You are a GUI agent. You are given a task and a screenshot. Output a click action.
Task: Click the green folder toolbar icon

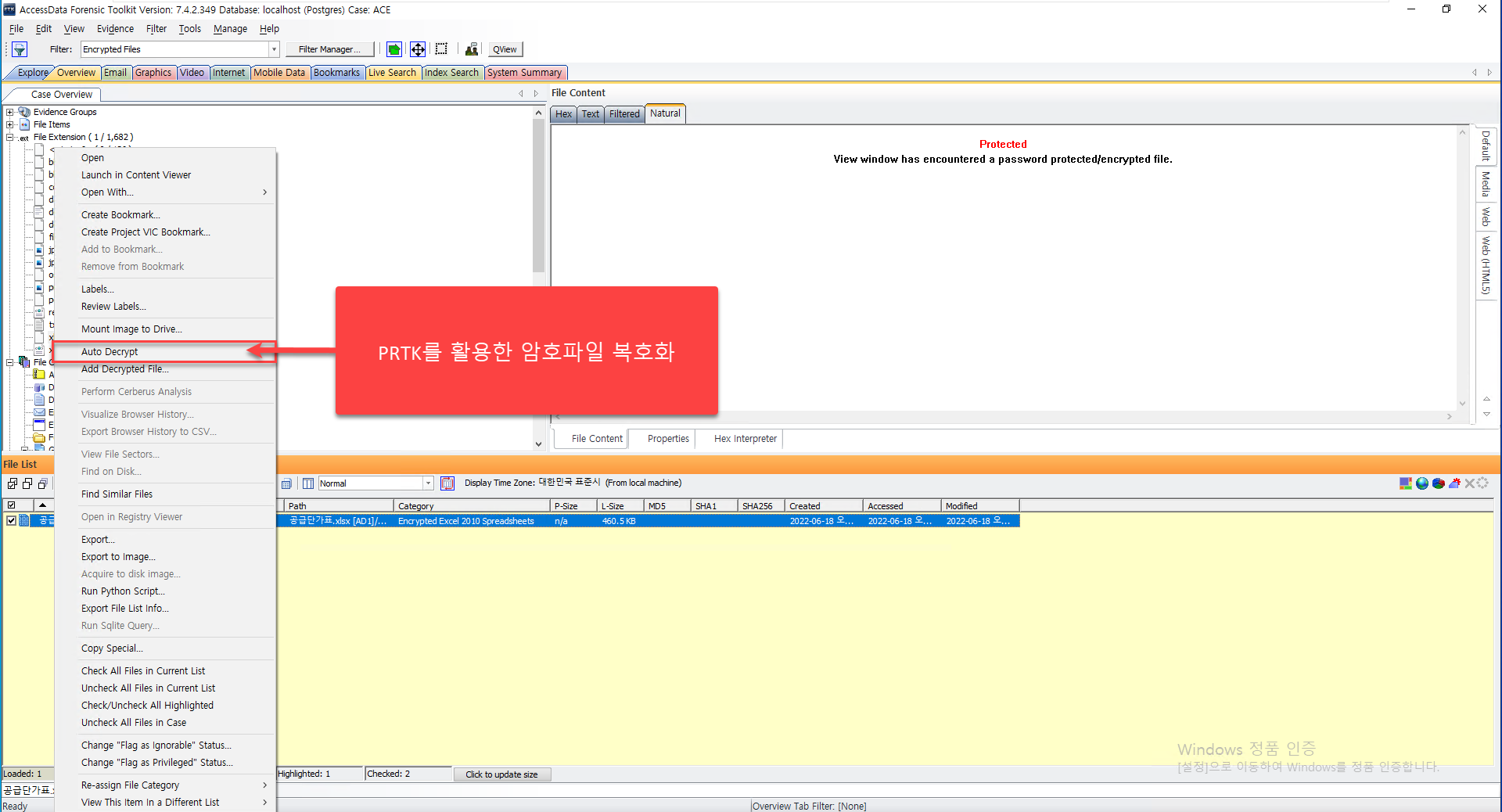394,49
